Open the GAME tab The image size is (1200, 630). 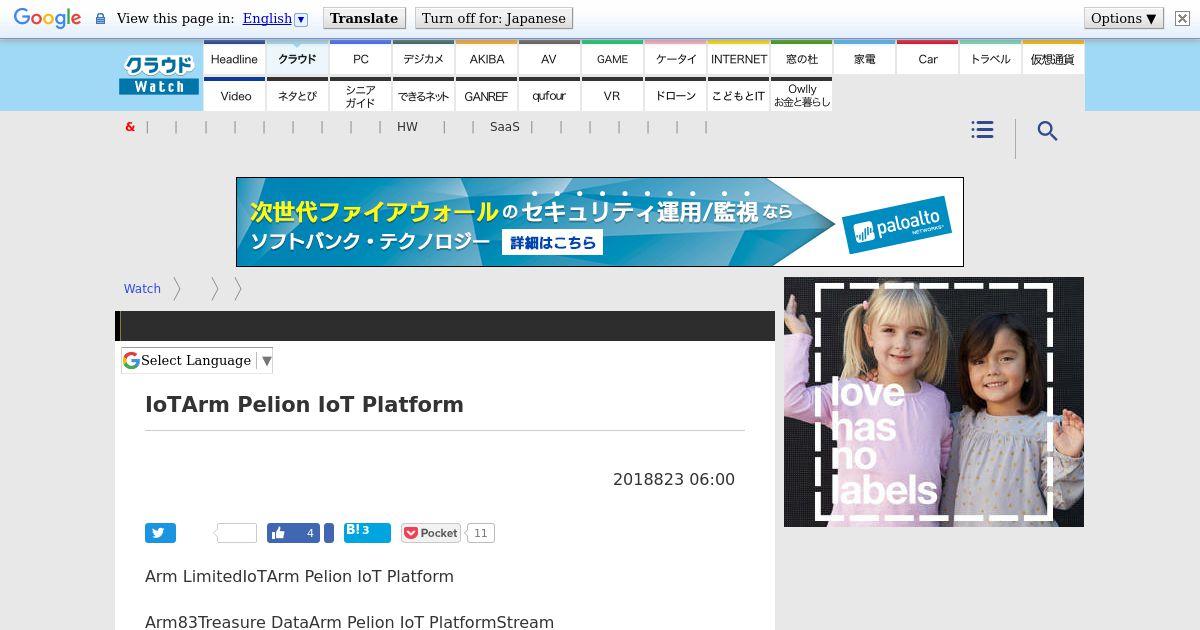[x=612, y=59]
